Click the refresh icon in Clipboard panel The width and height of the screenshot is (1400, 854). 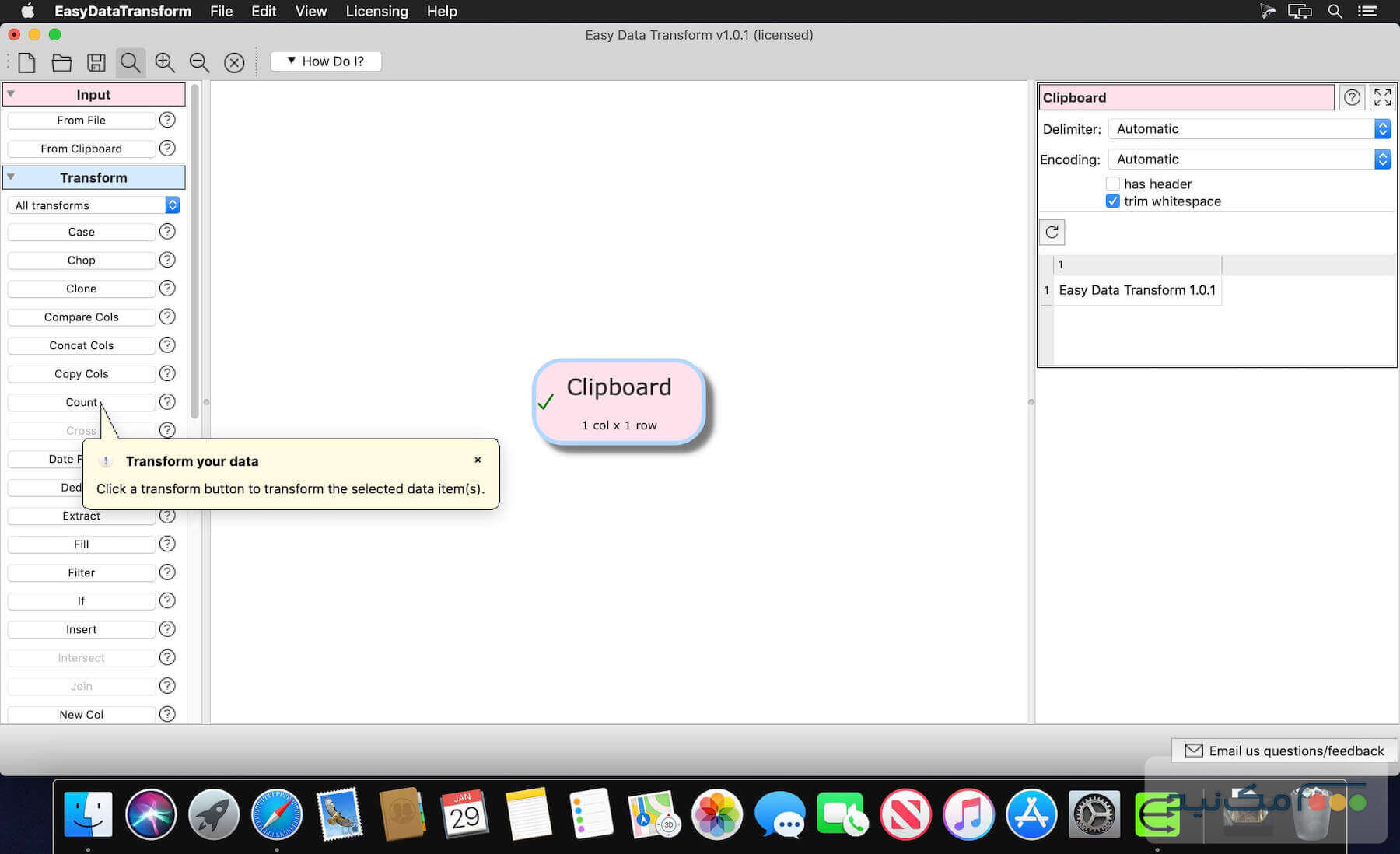pyautogui.click(x=1052, y=232)
